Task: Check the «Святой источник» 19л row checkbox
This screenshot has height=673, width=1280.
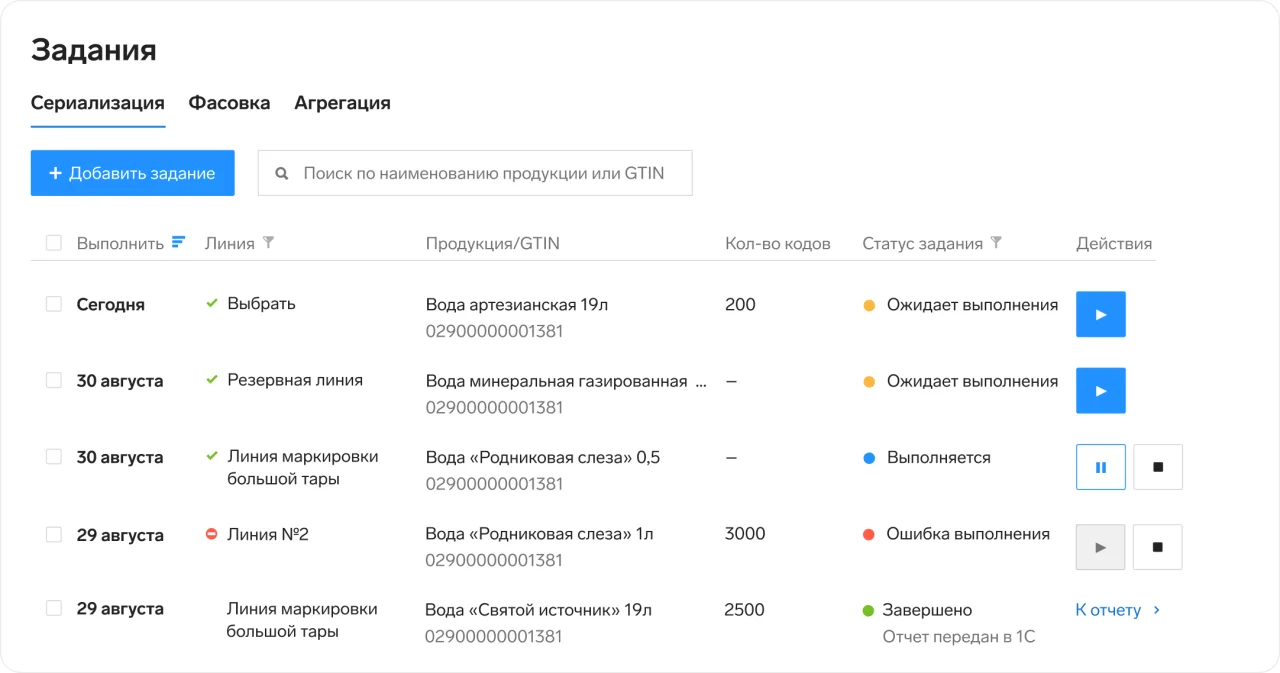Action: (x=54, y=608)
